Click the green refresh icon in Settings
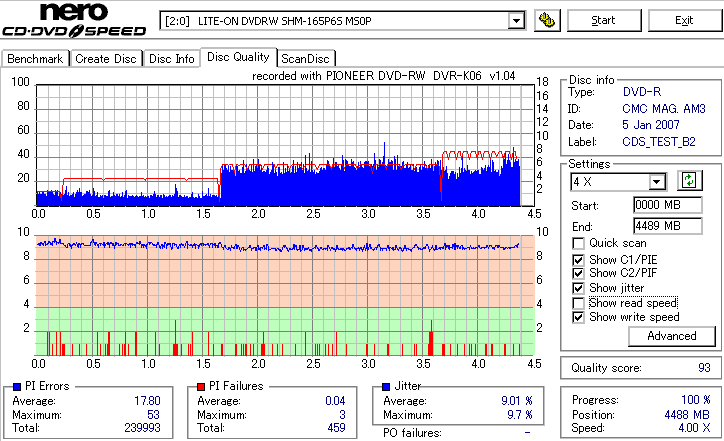This screenshot has height=441, width=724. point(689,180)
